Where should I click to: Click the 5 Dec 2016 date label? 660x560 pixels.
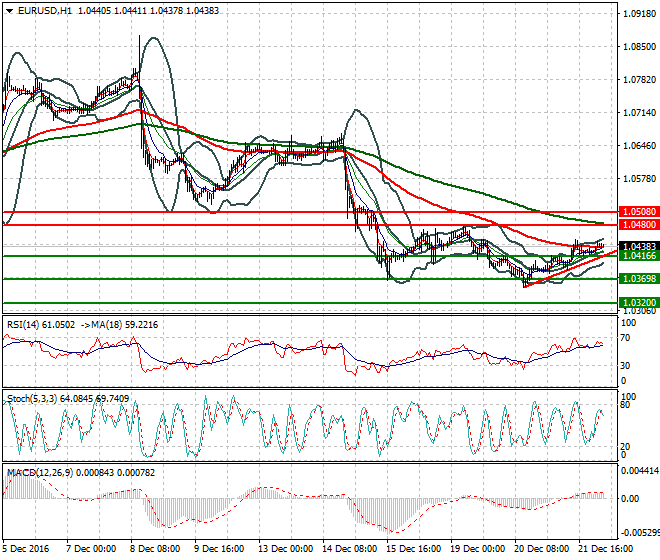tap(28, 548)
